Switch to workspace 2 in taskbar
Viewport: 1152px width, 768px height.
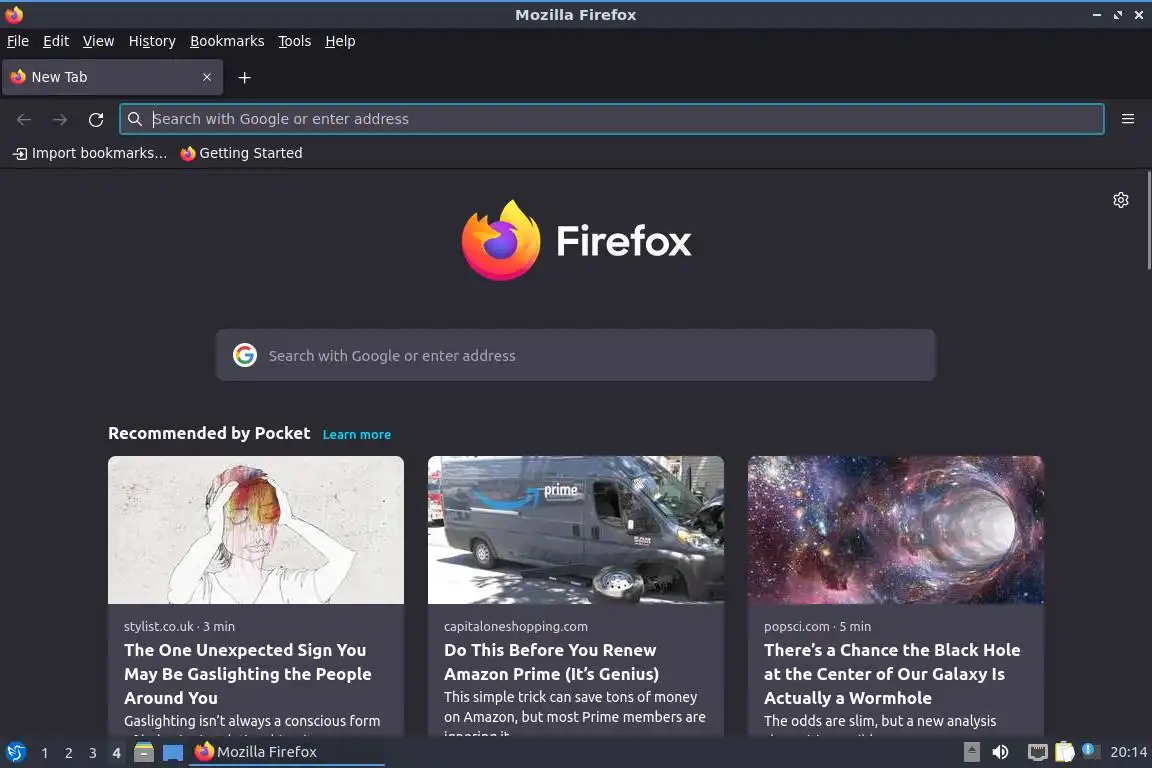point(68,753)
